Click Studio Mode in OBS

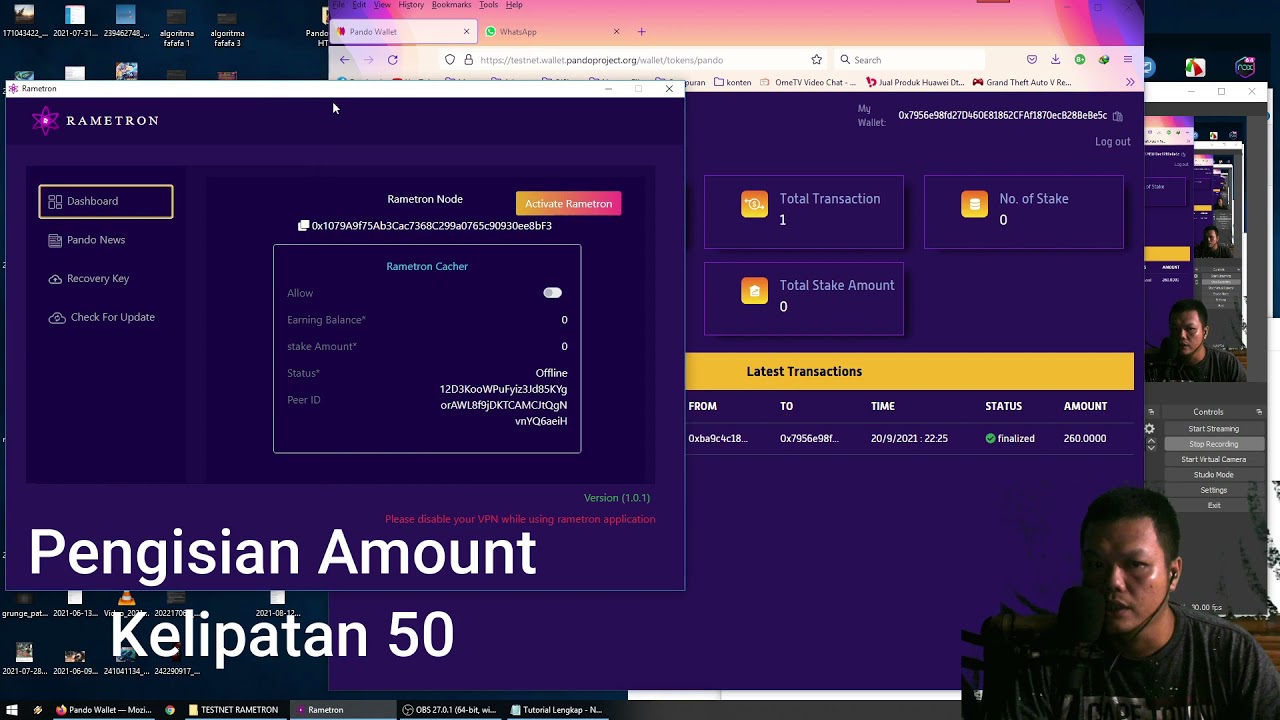click(1213, 475)
